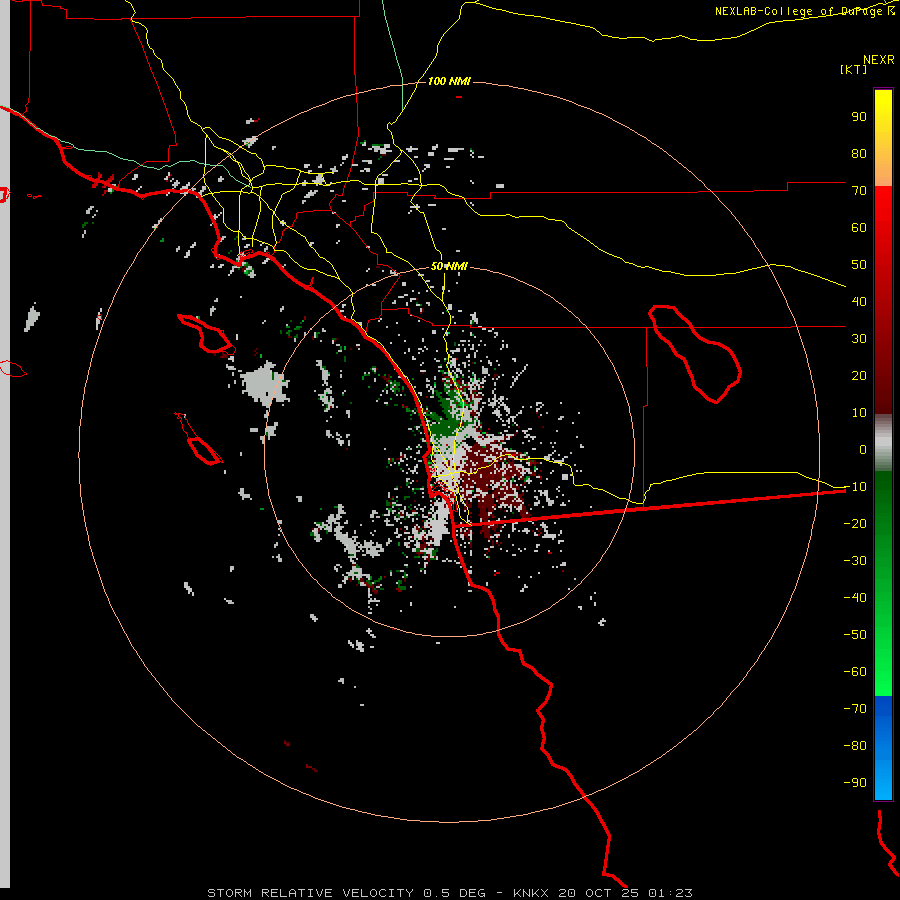
Task: Click the green inbound velocity area north of radar
Action: click(448, 414)
